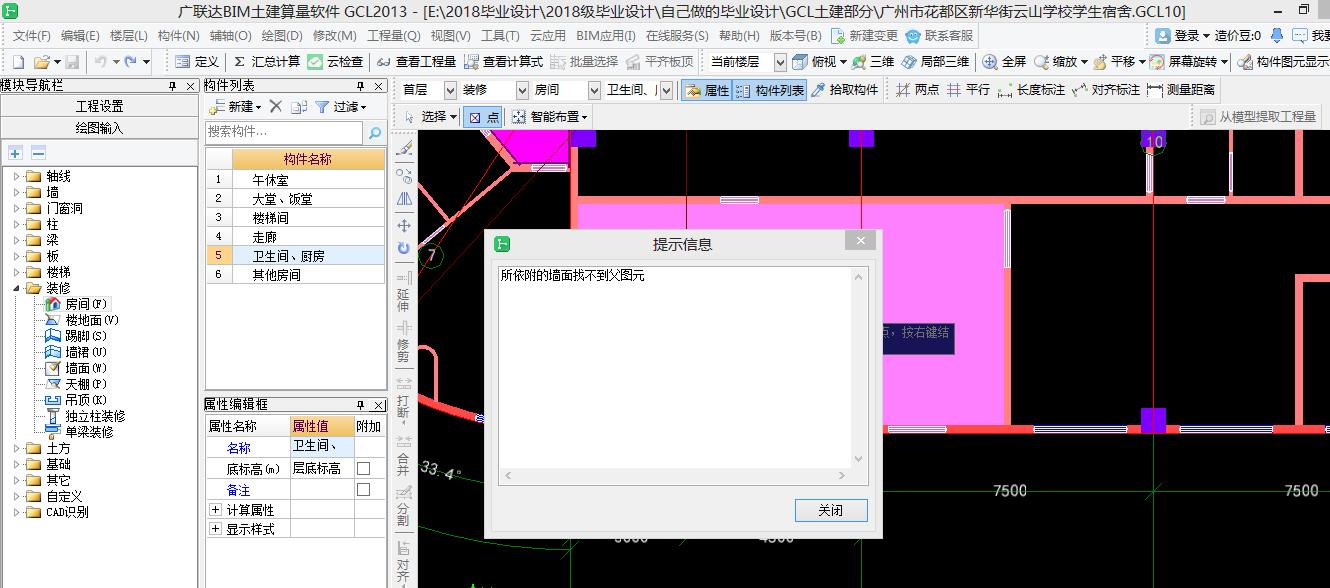Click the expand-all plus icon in navigation tree
The height and width of the screenshot is (588, 1330).
click(x=15, y=153)
